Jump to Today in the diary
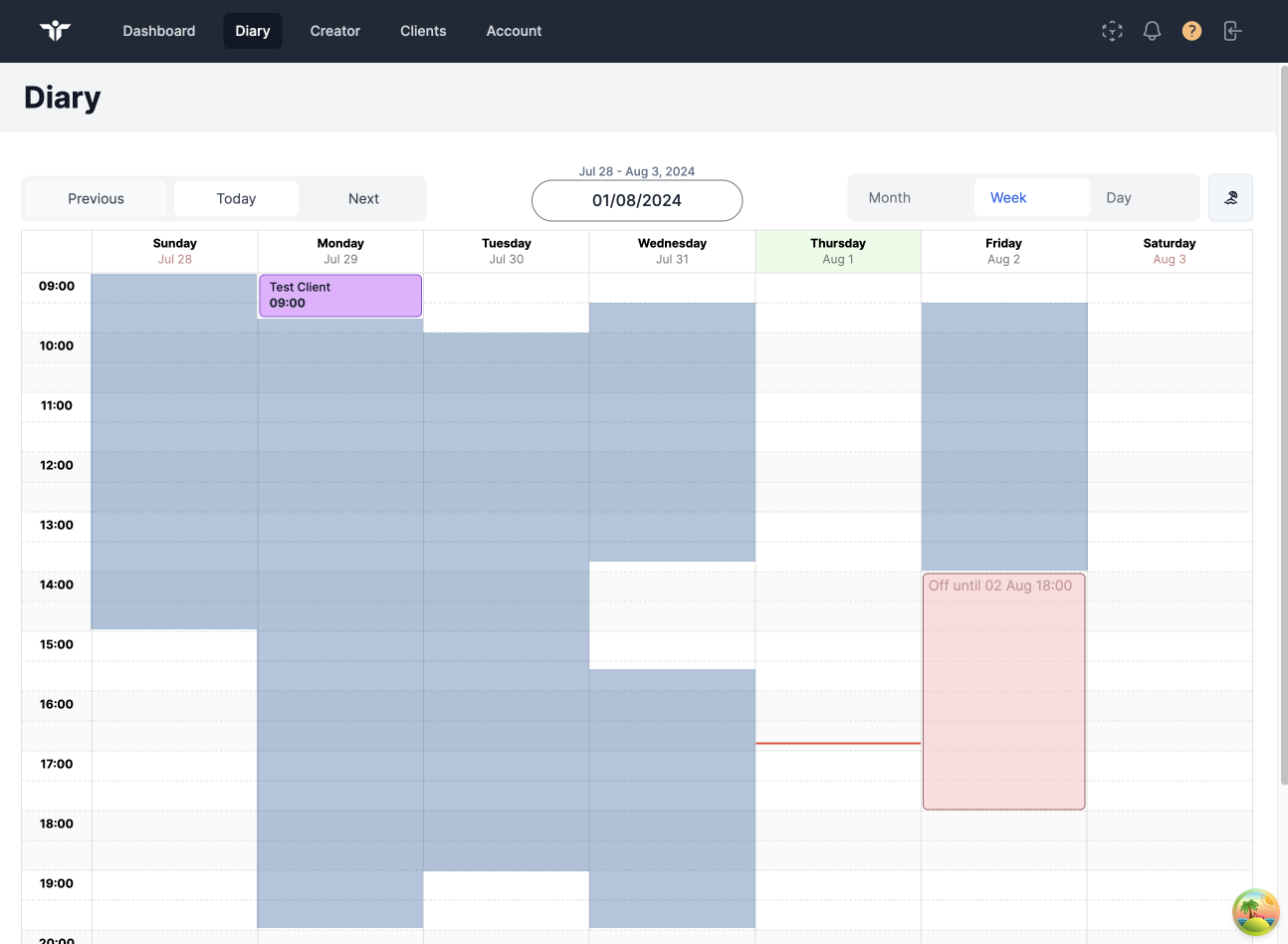The width and height of the screenshot is (1288, 944). [236, 198]
